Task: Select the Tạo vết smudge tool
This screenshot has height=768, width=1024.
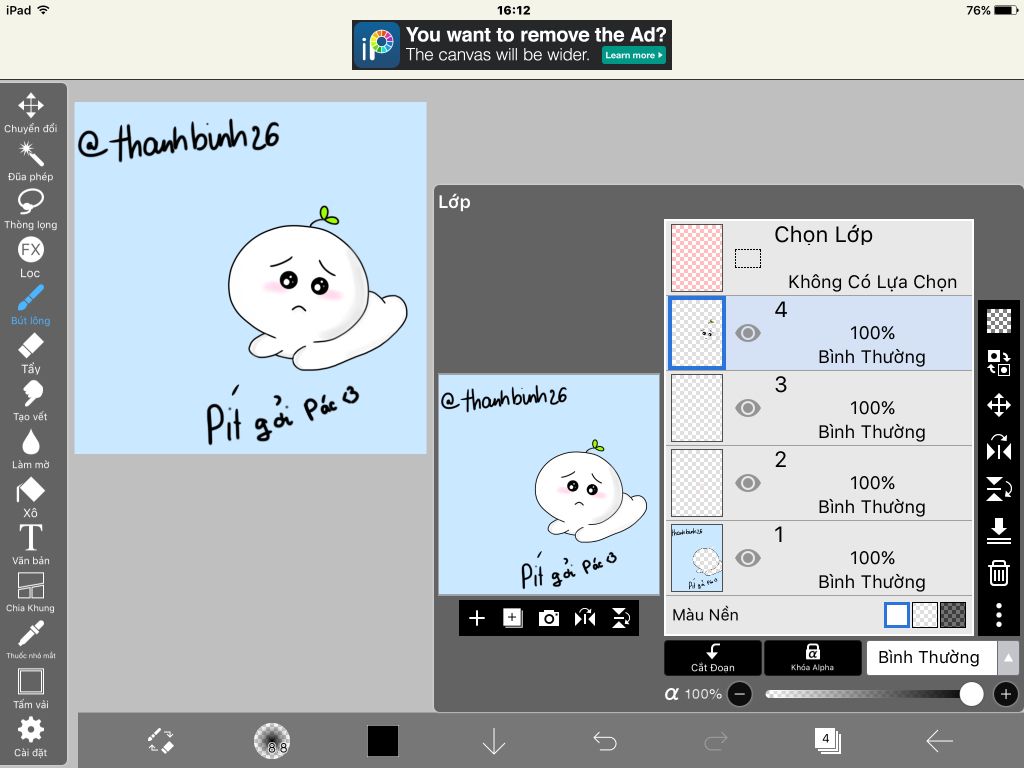Action: pos(31,401)
